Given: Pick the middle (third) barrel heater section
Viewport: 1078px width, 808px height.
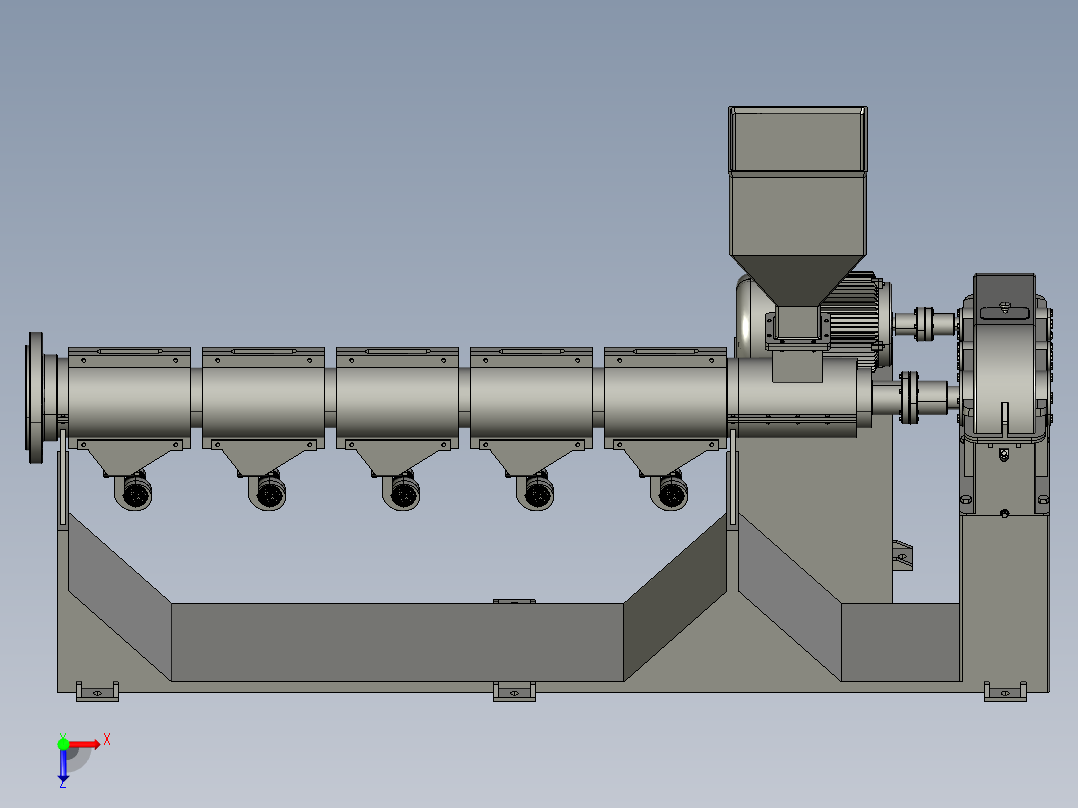Looking at the screenshot, I should pos(397,397).
